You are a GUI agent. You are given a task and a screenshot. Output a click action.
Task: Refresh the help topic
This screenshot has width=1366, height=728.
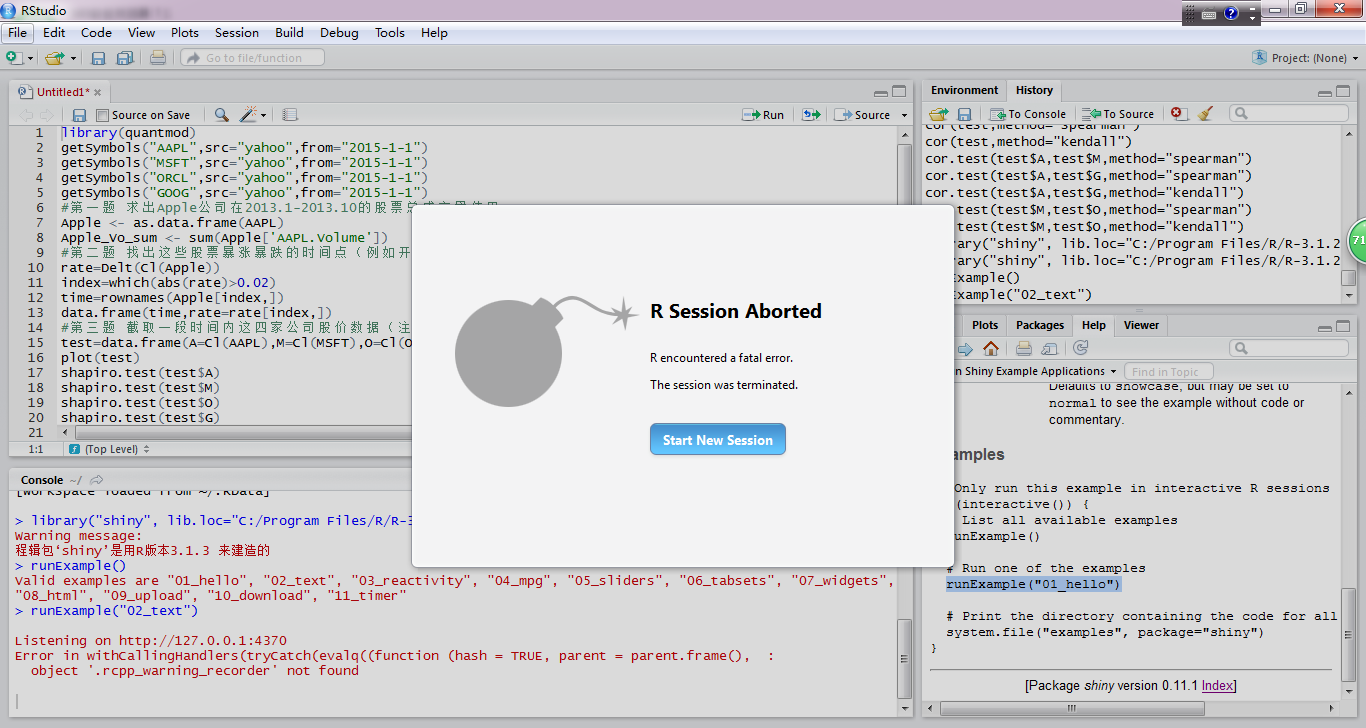(x=1081, y=349)
